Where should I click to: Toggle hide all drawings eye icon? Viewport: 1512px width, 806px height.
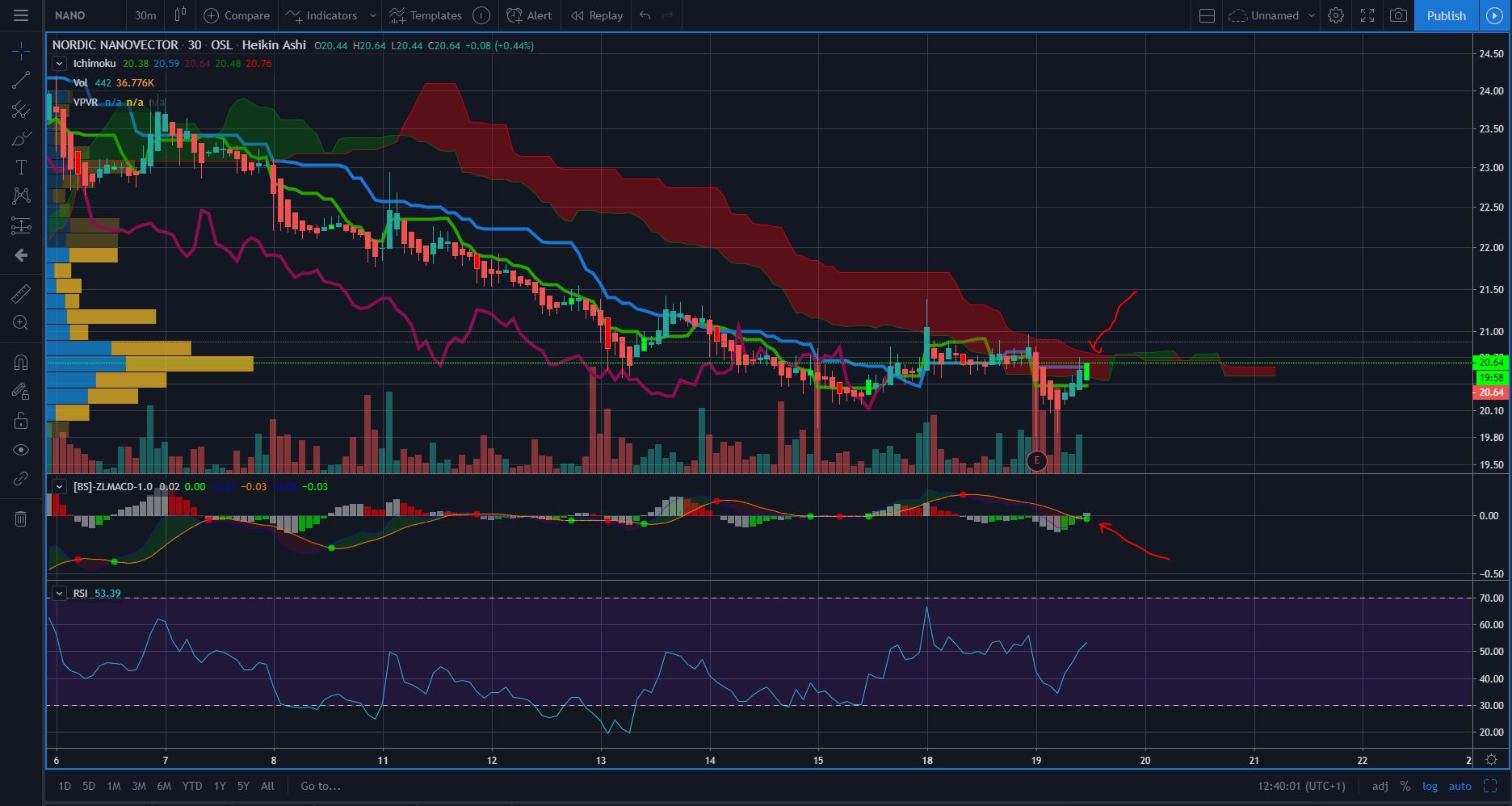21,450
